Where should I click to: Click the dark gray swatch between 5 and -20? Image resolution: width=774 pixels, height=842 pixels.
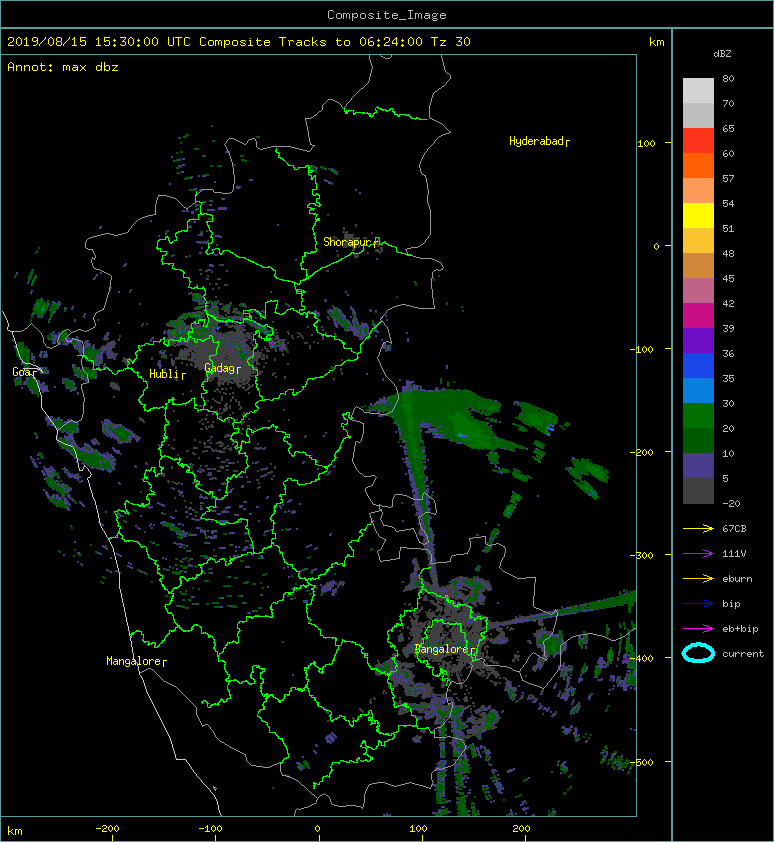click(698, 491)
